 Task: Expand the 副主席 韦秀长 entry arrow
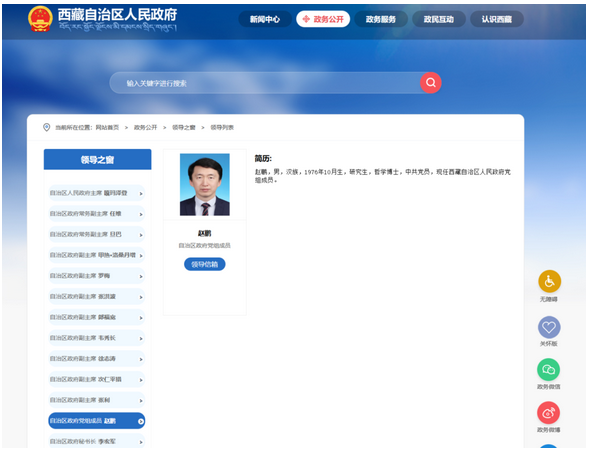141,338
